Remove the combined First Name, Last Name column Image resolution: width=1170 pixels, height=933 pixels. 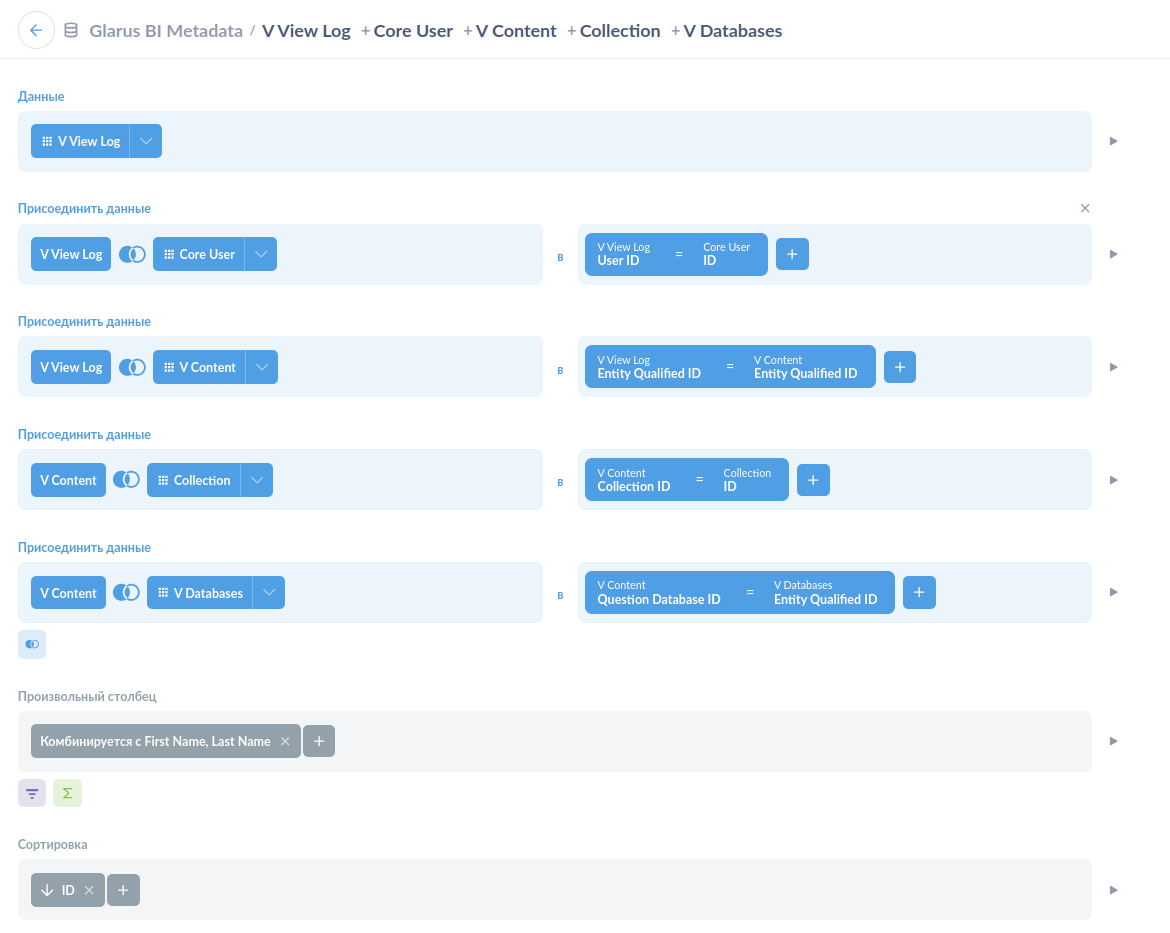[285, 741]
